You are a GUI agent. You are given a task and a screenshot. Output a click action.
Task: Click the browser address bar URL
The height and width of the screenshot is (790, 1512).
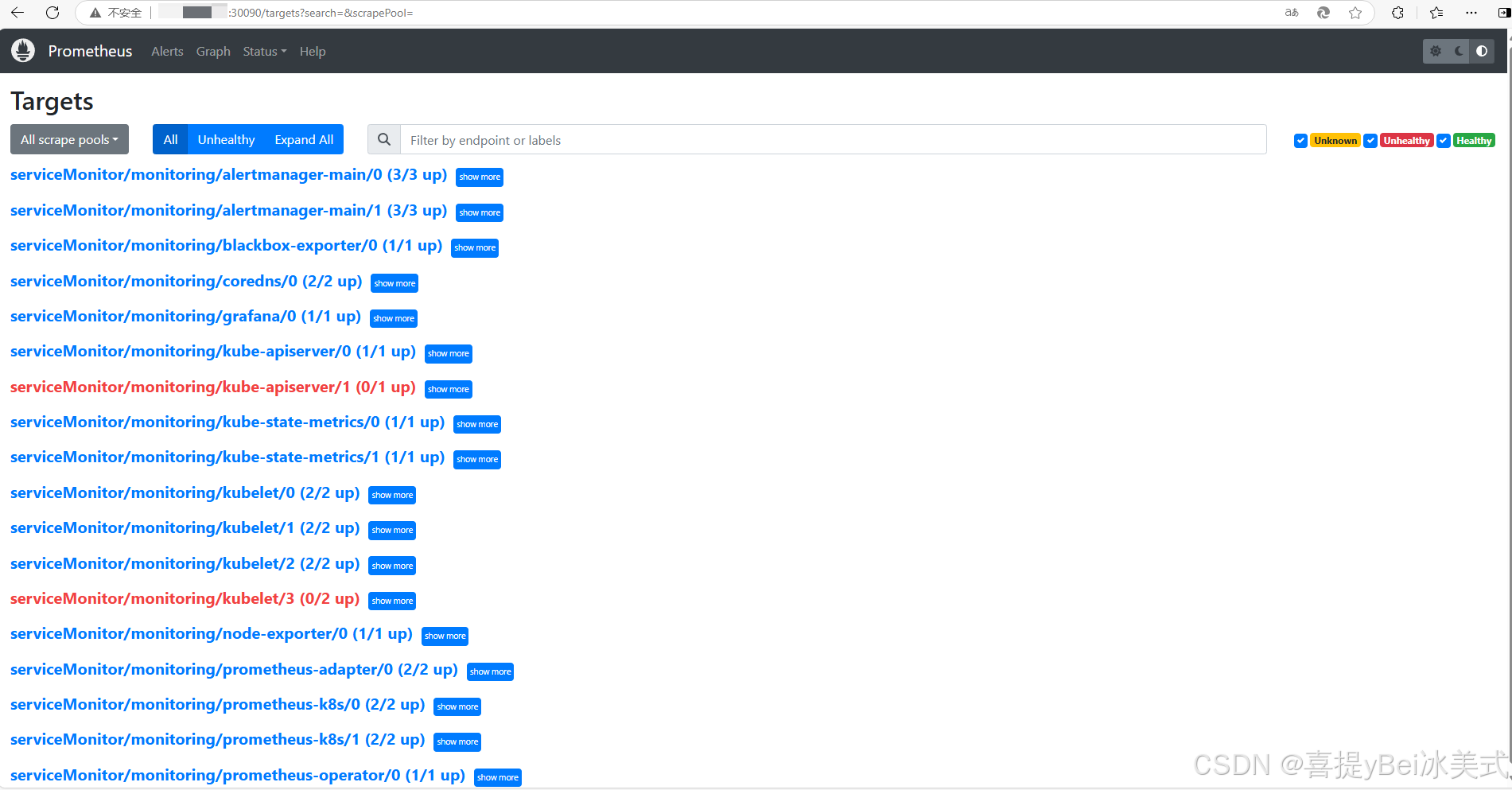321,13
